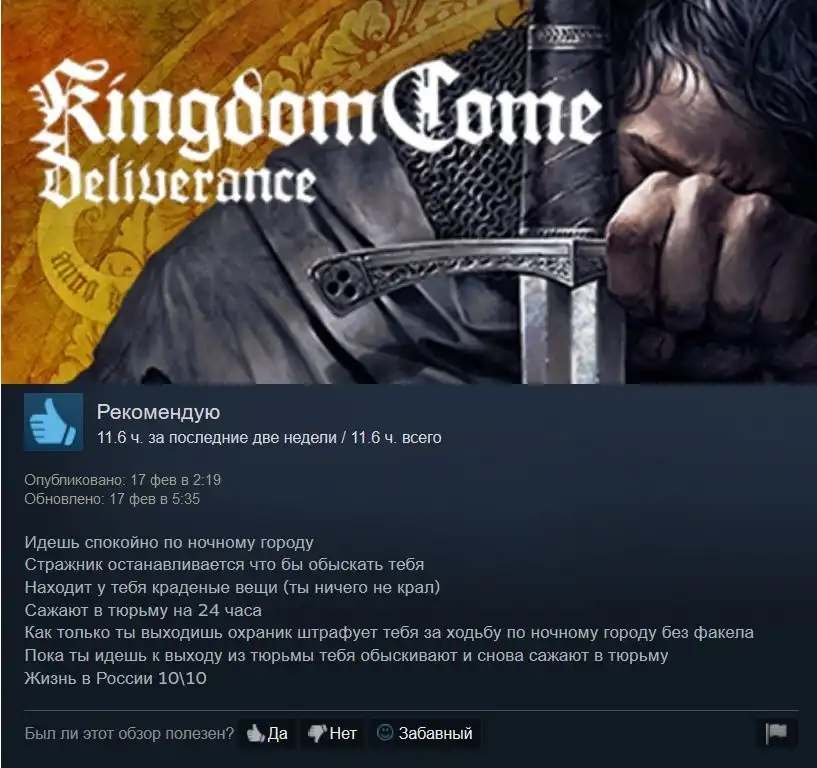Screen dimensions: 817x768
Task: Click the review line starting 'Идешь спокойно'
Action: coord(169,542)
